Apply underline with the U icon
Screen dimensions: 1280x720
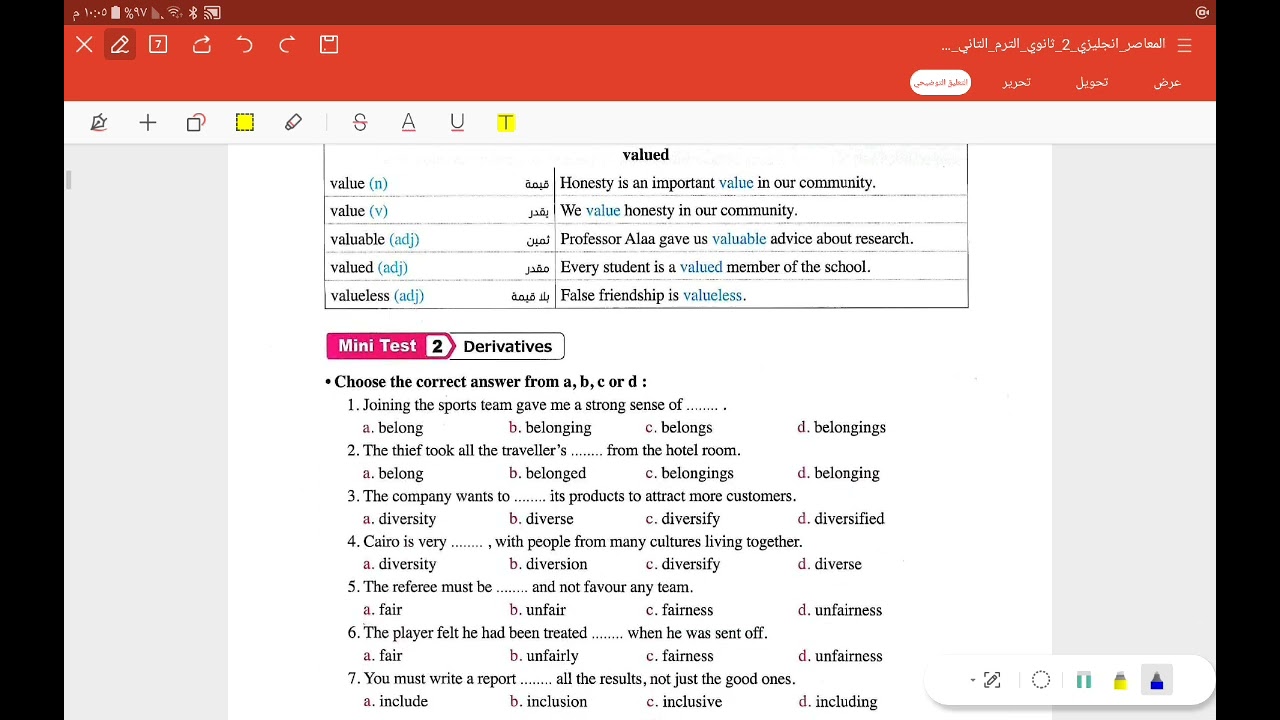(x=457, y=122)
